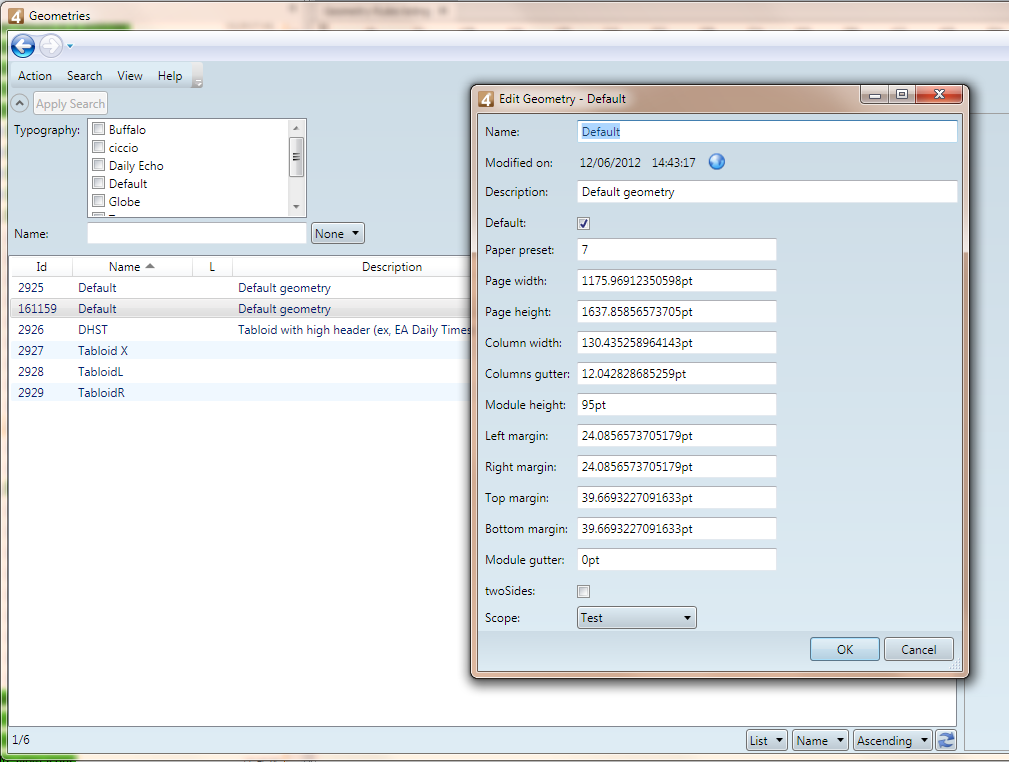Click the Description field in the dialog

click(x=767, y=192)
